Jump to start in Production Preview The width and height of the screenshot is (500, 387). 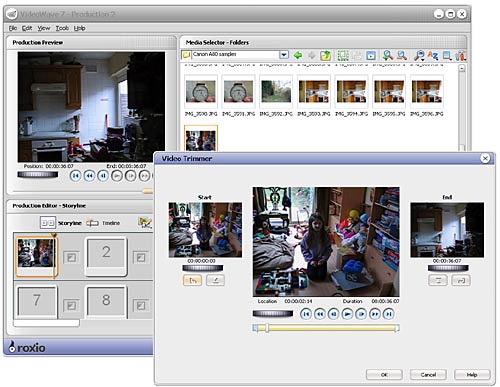(75, 175)
